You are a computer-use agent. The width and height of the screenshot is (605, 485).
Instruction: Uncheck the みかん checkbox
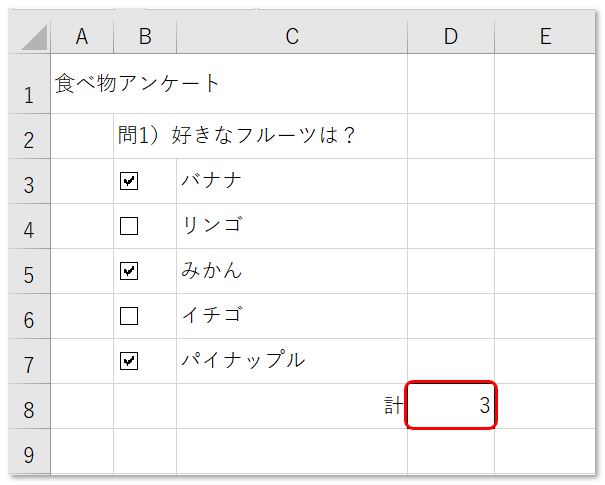pyautogui.click(x=129, y=271)
